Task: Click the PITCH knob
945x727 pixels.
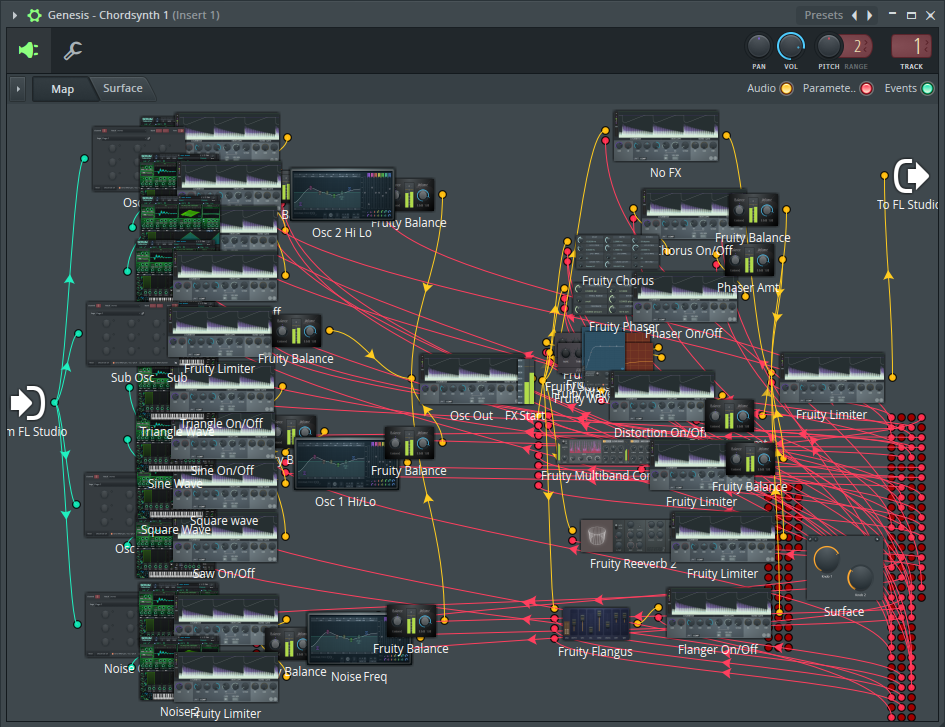Action: point(829,46)
